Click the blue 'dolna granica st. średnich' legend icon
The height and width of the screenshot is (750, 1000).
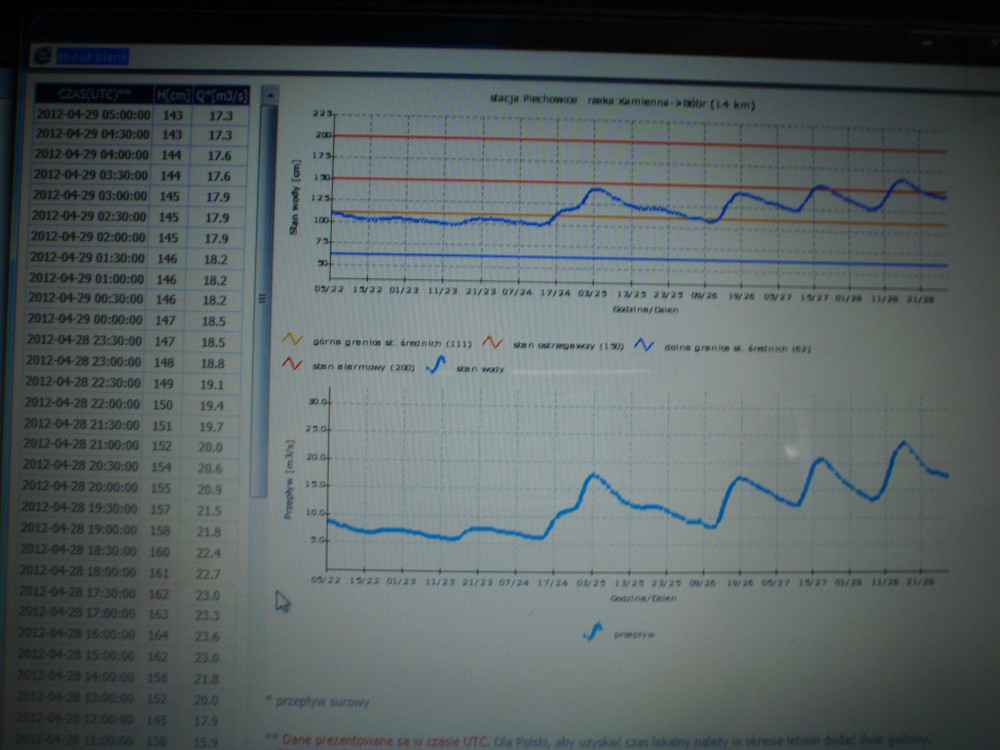pos(644,346)
